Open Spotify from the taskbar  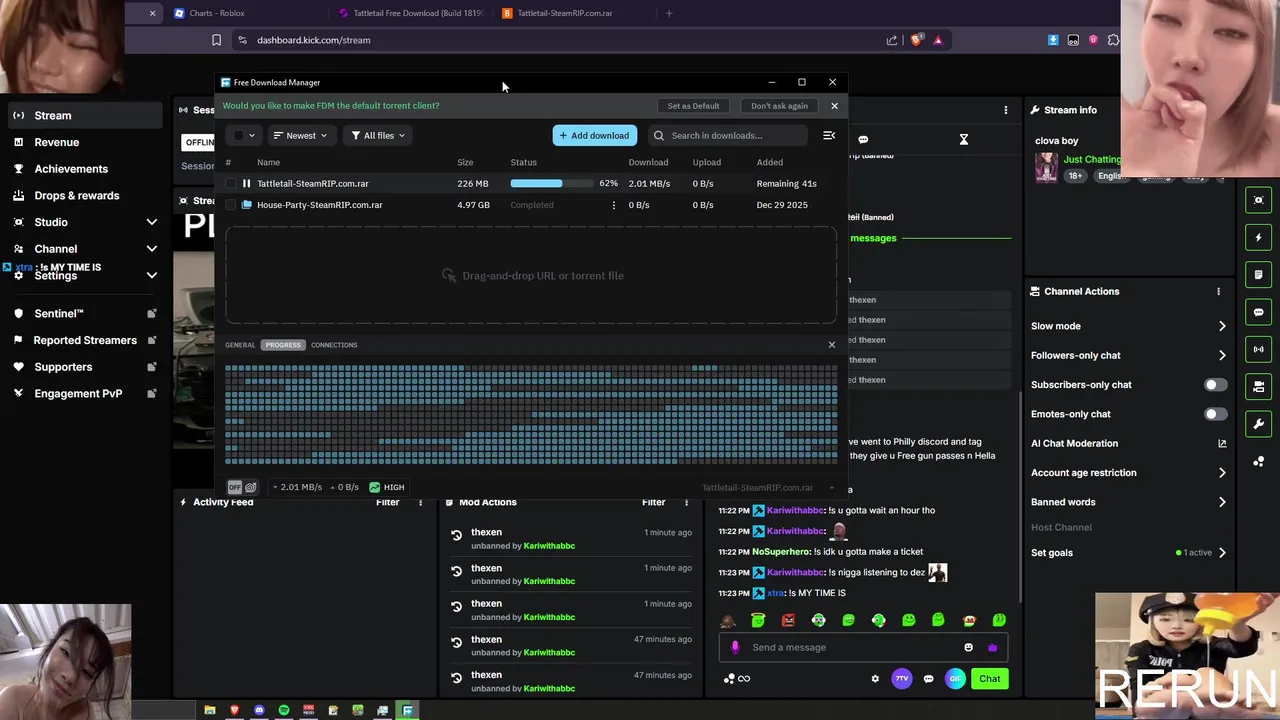[x=284, y=711]
